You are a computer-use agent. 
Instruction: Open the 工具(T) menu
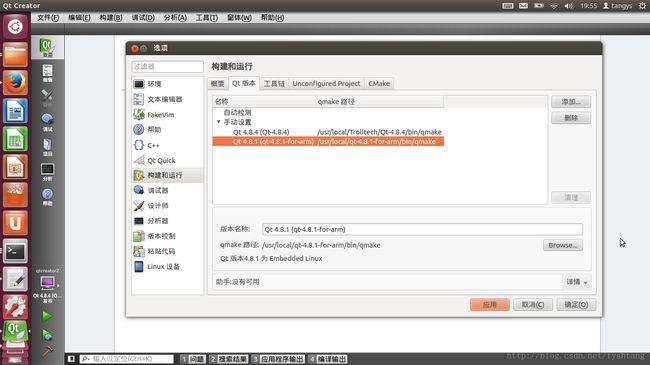[207, 17]
